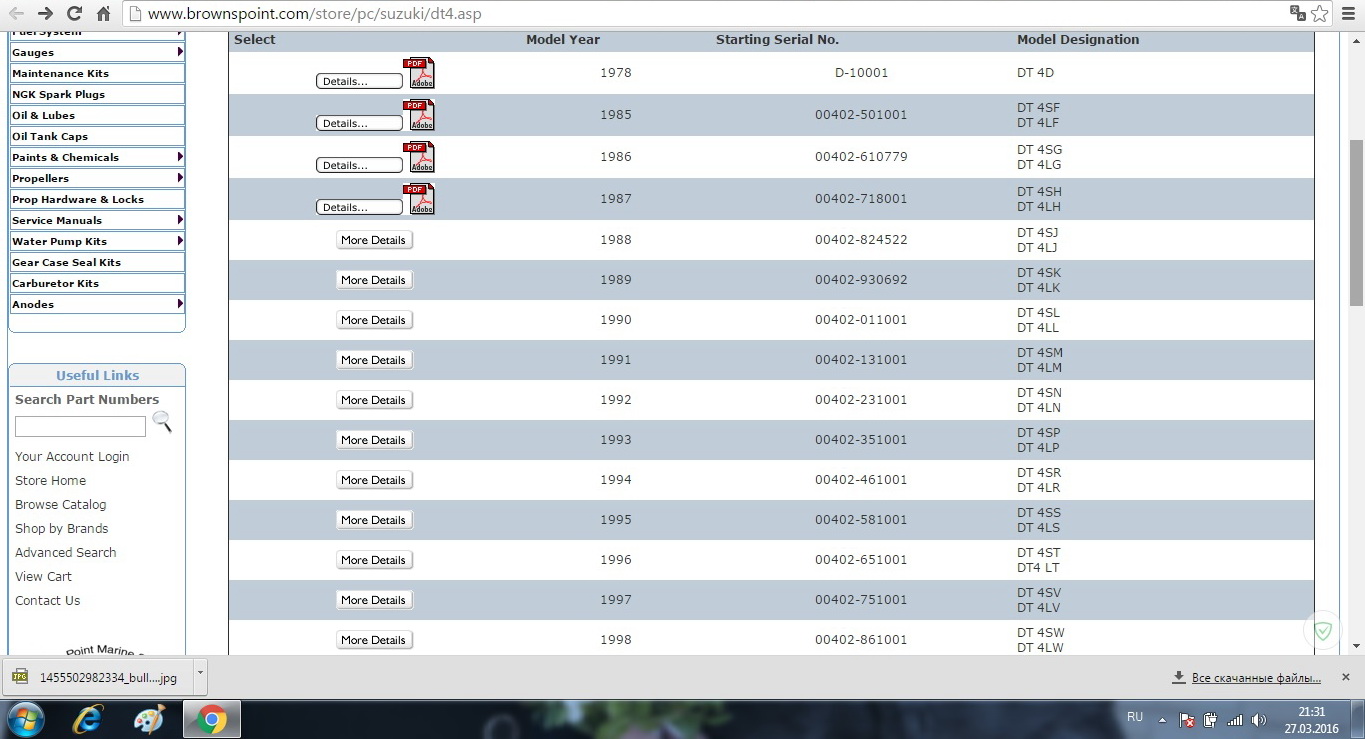Click More Details for model year 1988

click(374, 240)
